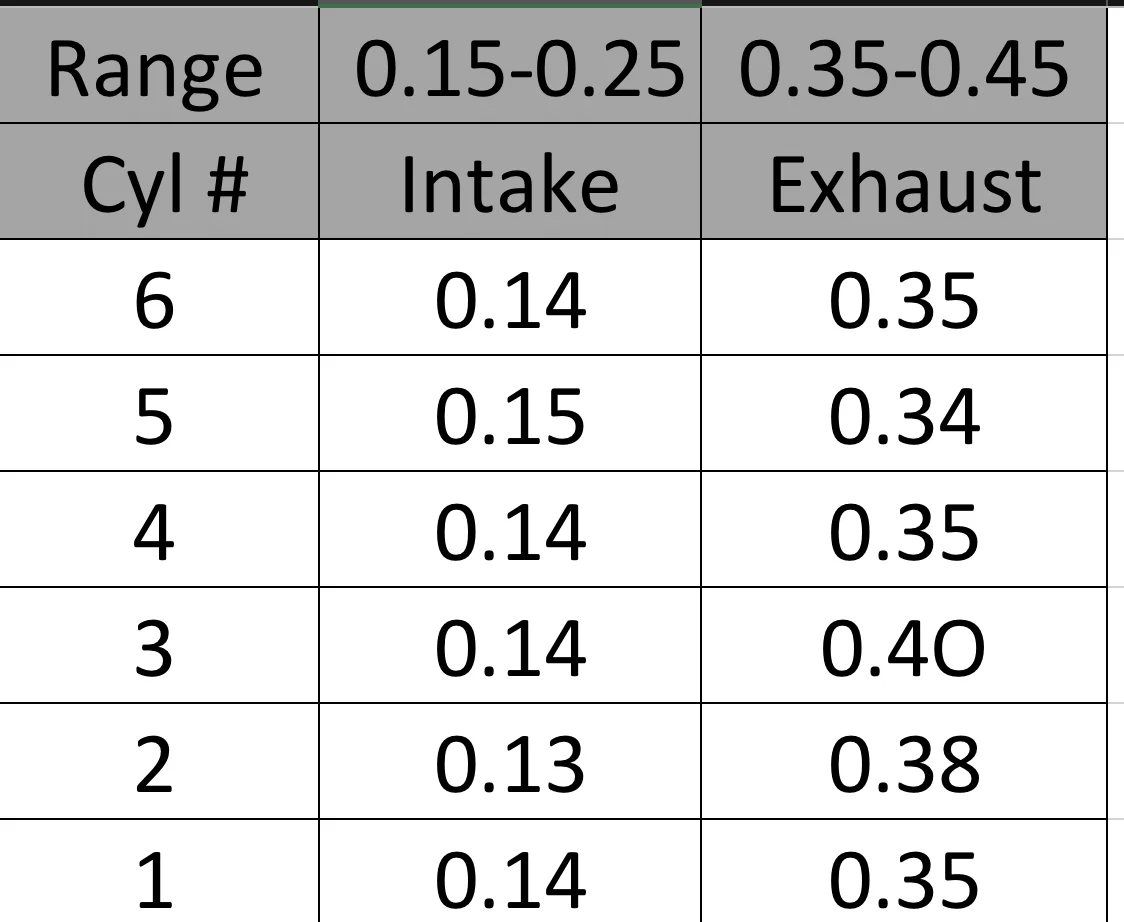
Task: Select cylinder 5 intake value 0.15
Action: [x=510, y=414]
